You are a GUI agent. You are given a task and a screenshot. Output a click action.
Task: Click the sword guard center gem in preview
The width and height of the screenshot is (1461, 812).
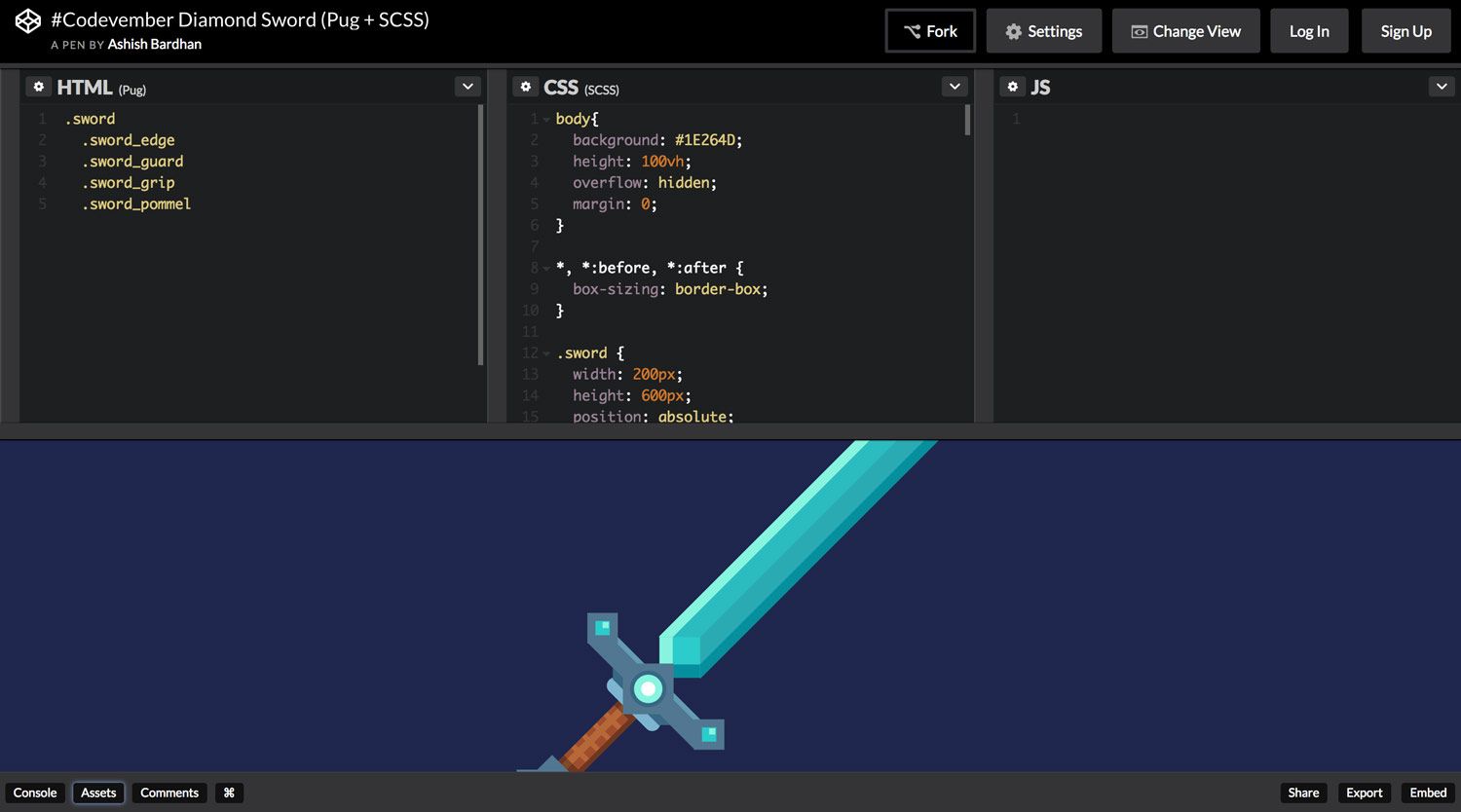click(648, 689)
